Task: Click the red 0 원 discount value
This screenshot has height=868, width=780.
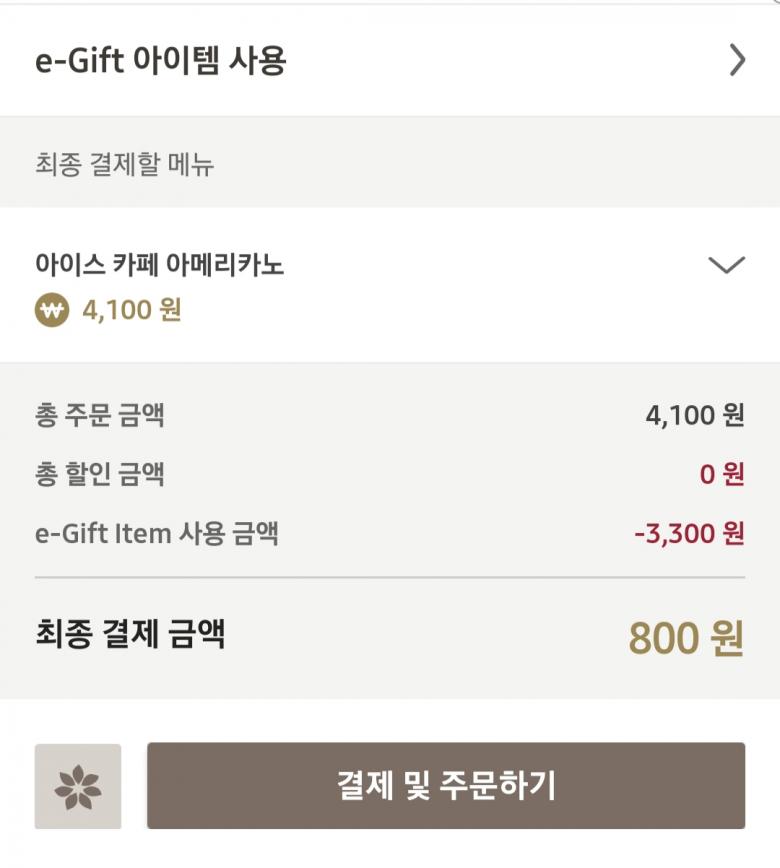Action: click(x=721, y=474)
